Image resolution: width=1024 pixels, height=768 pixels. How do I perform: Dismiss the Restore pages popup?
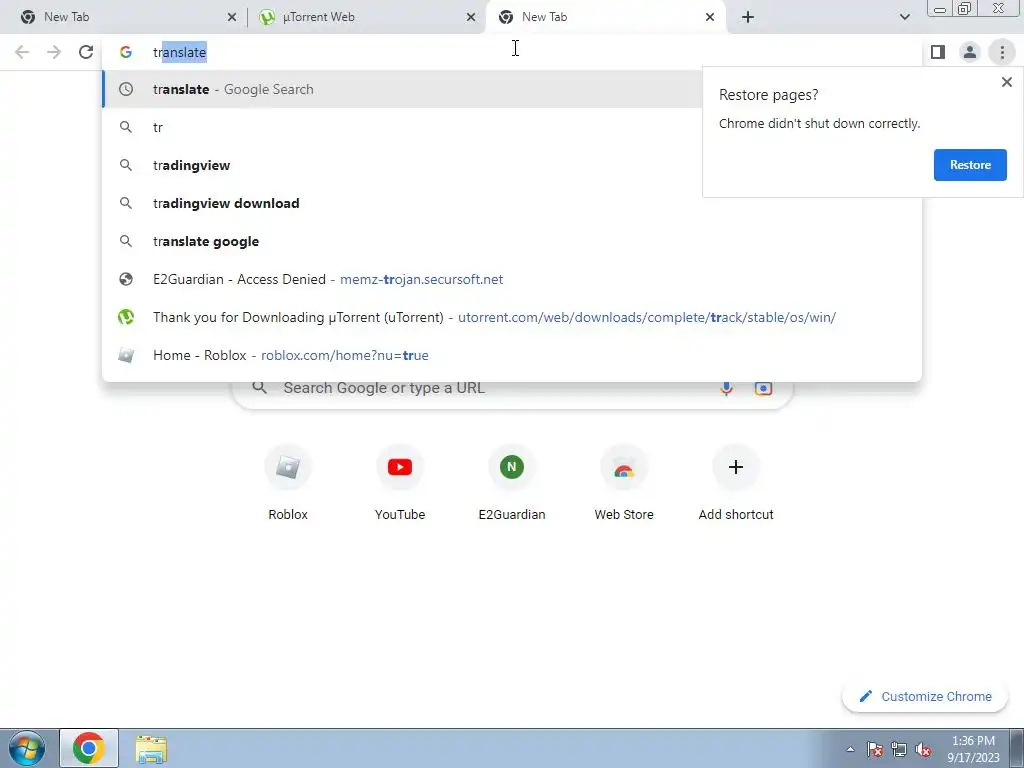pyautogui.click(x=1006, y=82)
